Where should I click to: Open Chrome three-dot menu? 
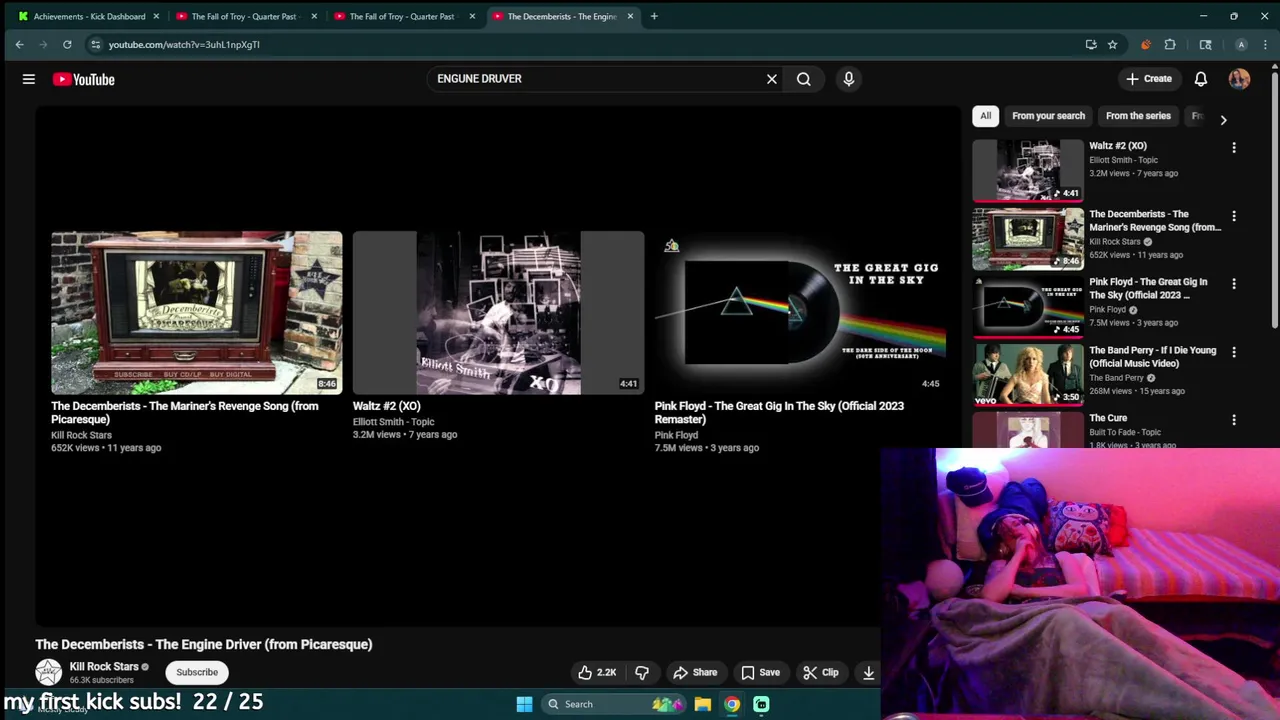click(1265, 44)
